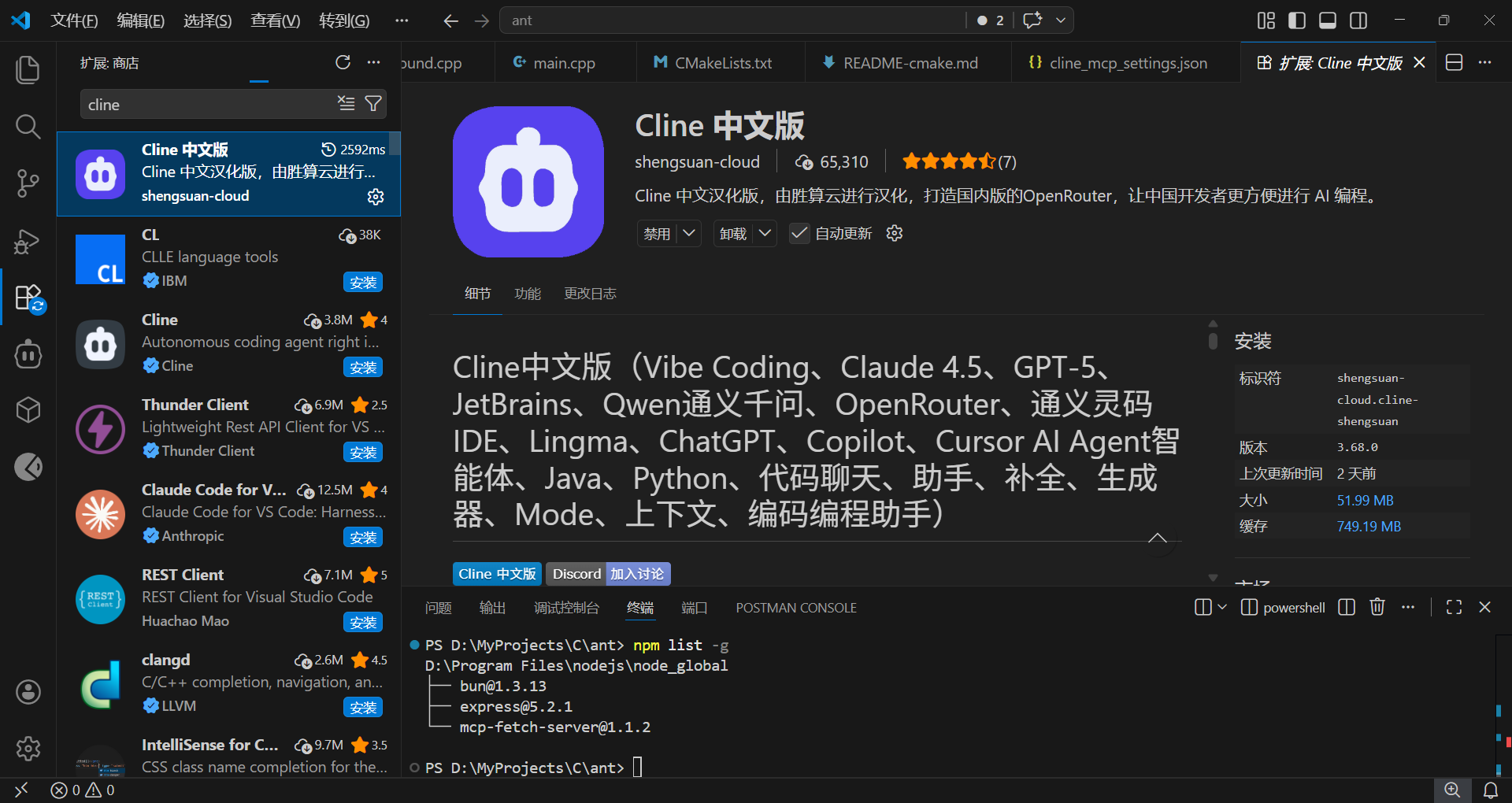Open the Source Control view

coord(28,183)
